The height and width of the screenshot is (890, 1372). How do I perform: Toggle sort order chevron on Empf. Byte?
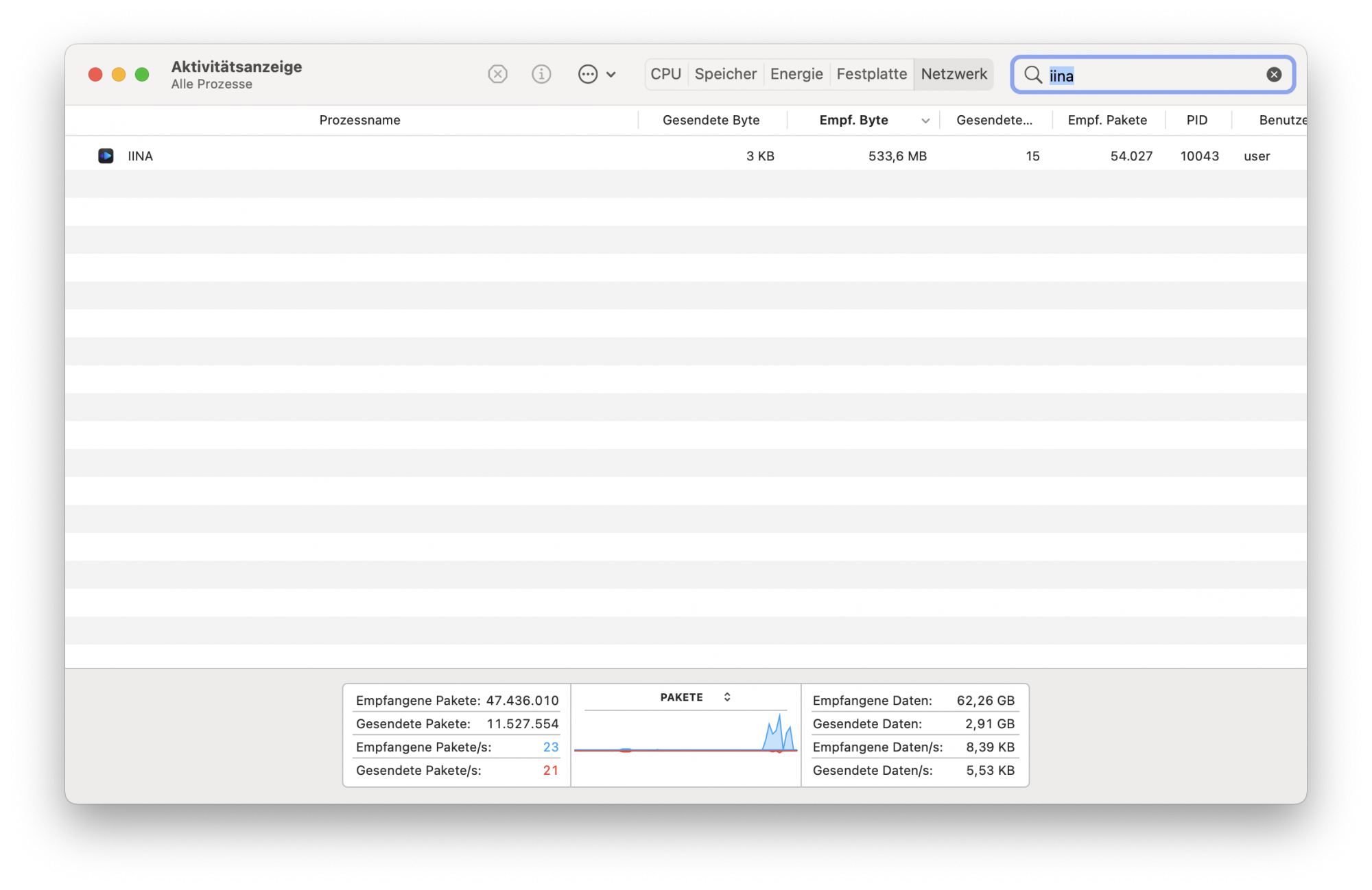pos(925,121)
